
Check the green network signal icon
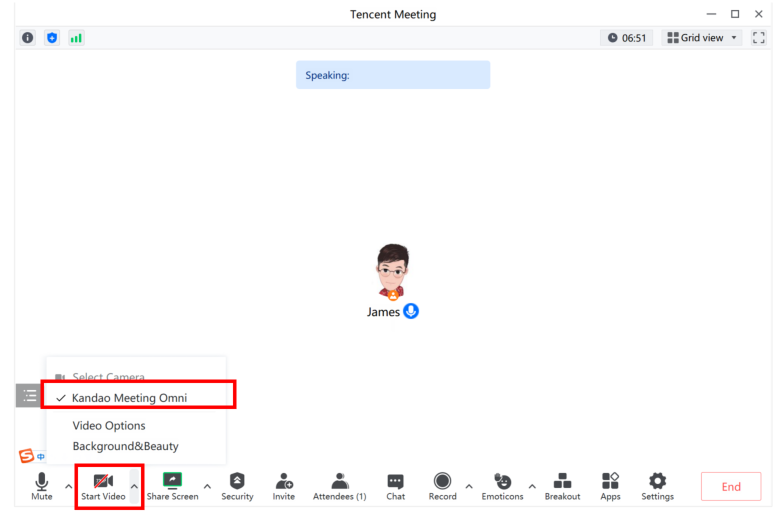[x=76, y=38]
